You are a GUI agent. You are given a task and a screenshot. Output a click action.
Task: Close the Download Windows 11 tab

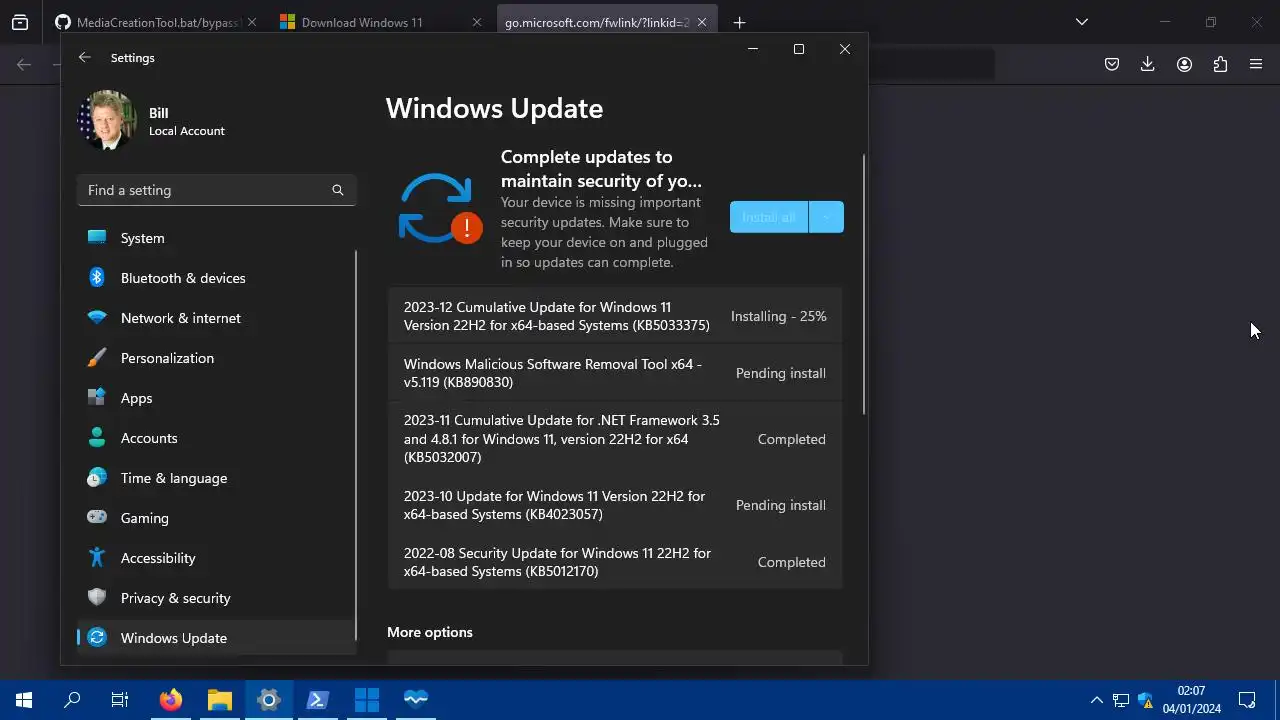tap(477, 22)
